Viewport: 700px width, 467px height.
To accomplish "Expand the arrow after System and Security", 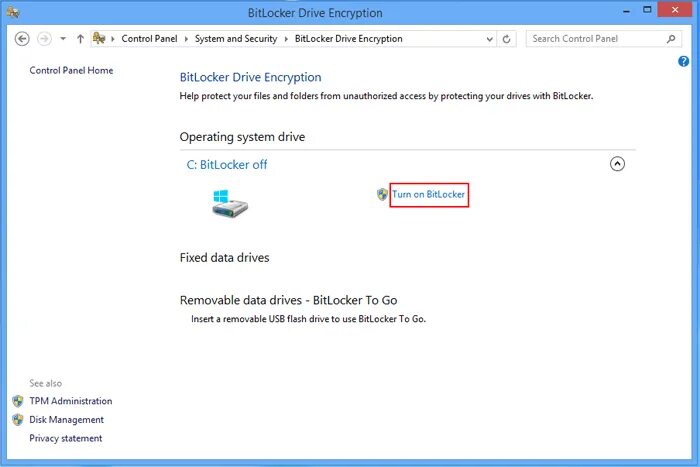I will [286, 39].
